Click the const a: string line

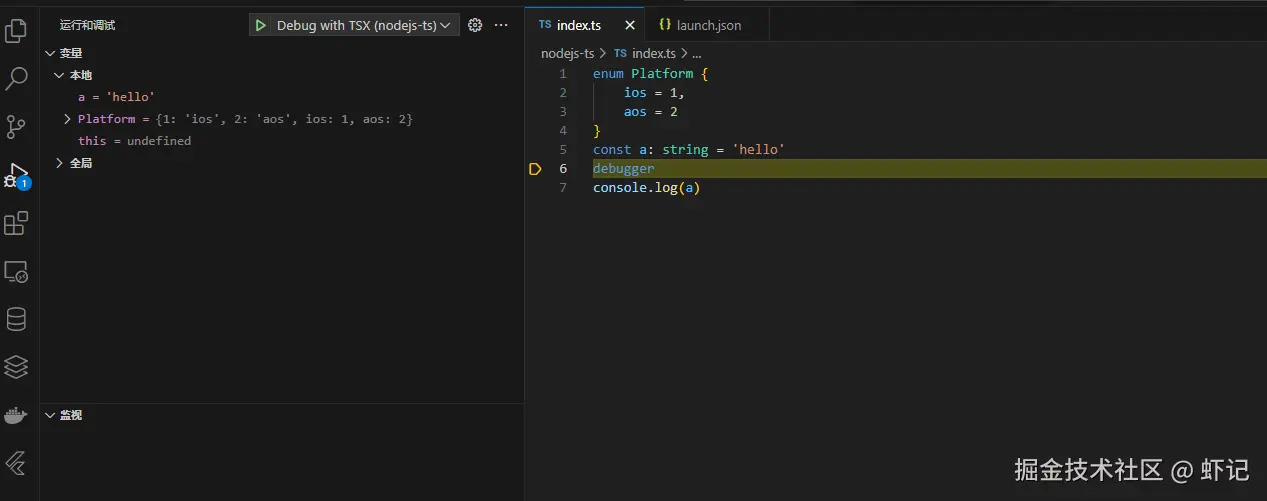[689, 150]
